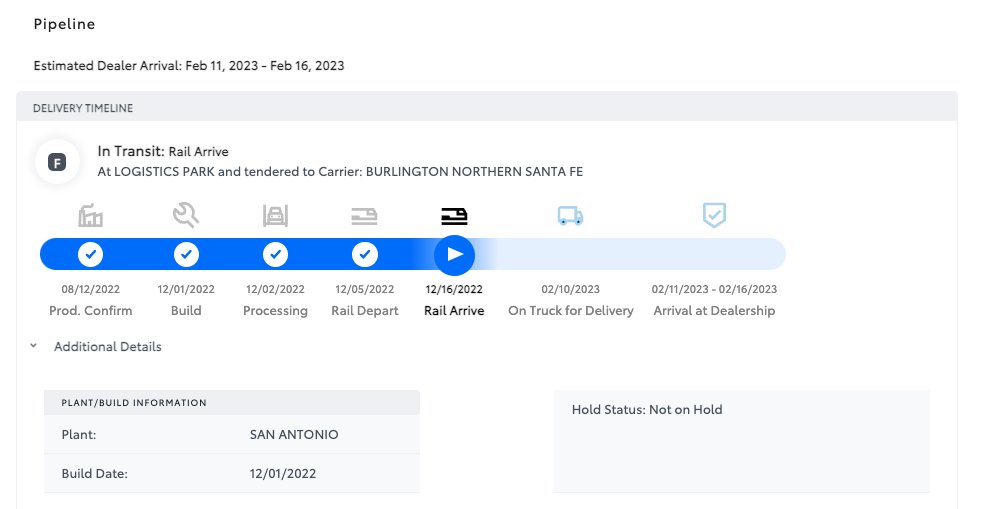This screenshot has width=988, height=509.
Task: Click the F badge icon beside In Transit
Action: [x=57, y=163]
